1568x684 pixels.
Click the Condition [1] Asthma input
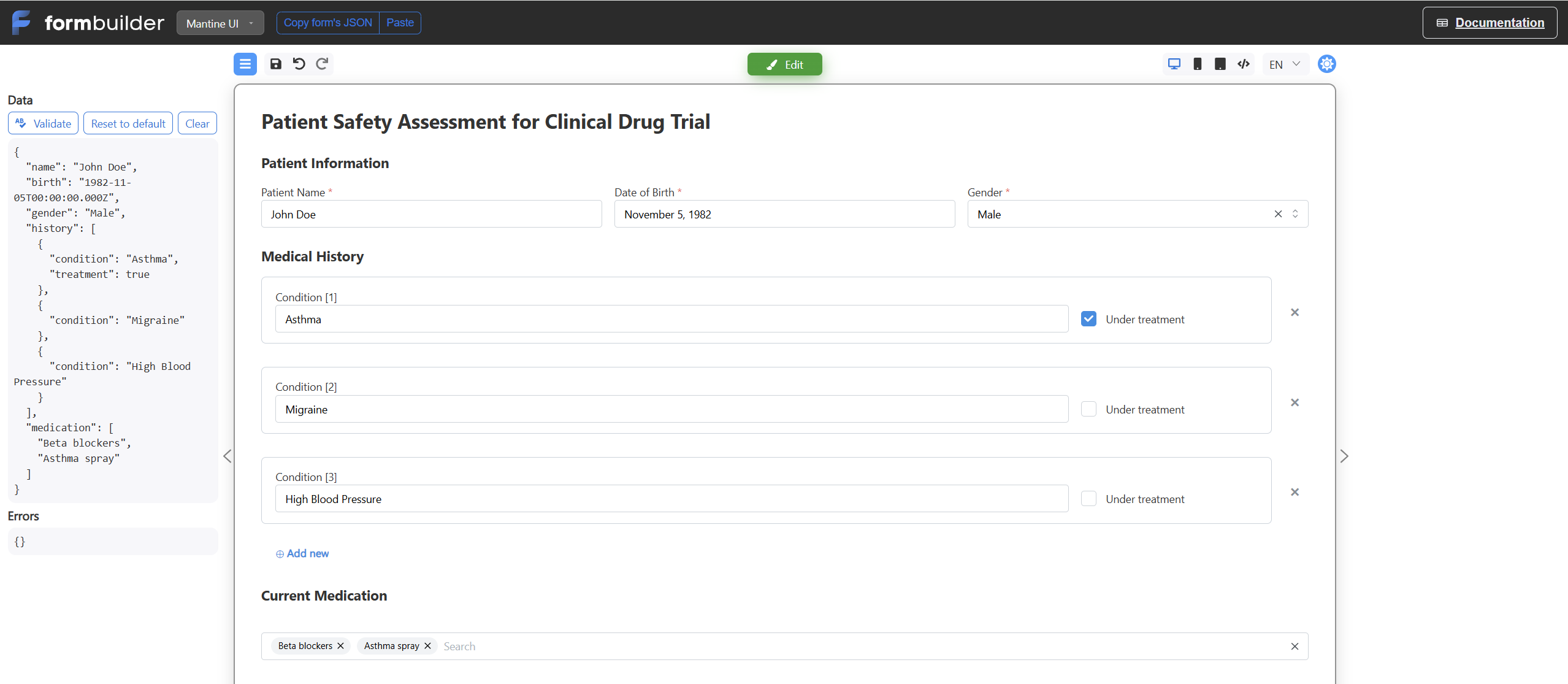tap(672, 319)
